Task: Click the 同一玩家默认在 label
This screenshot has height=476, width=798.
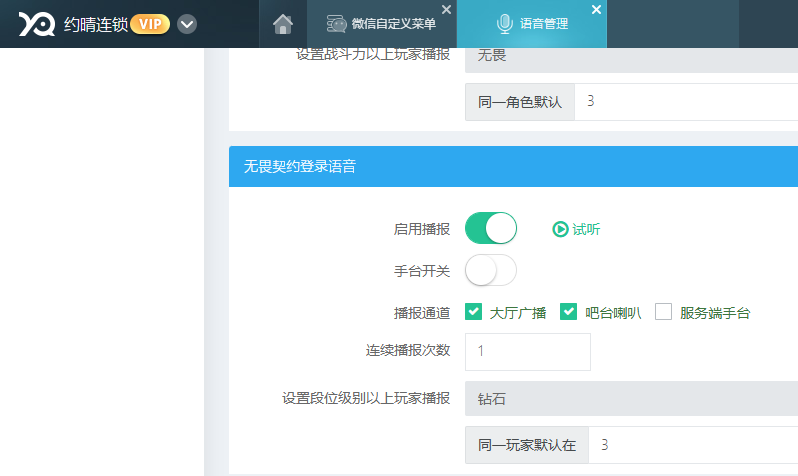Action: click(527, 445)
